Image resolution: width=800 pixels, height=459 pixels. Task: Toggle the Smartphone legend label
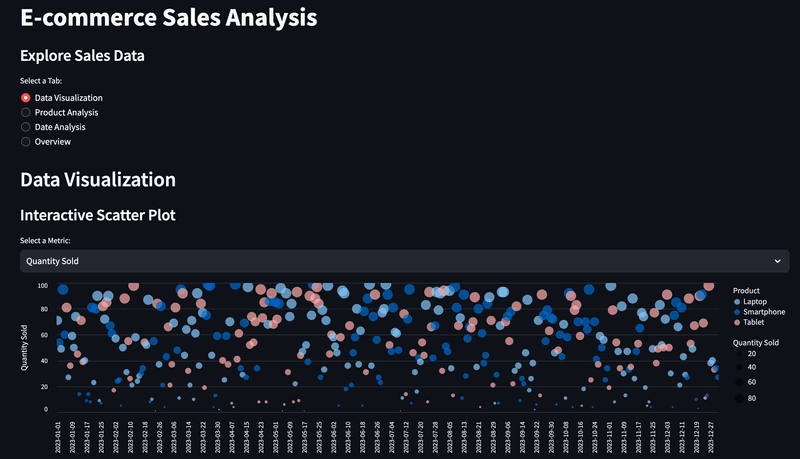click(x=764, y=312)
